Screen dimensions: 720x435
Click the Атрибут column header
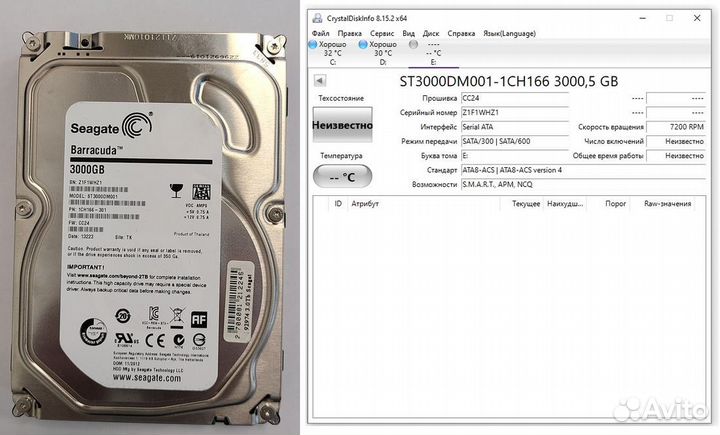click(423, 203)
